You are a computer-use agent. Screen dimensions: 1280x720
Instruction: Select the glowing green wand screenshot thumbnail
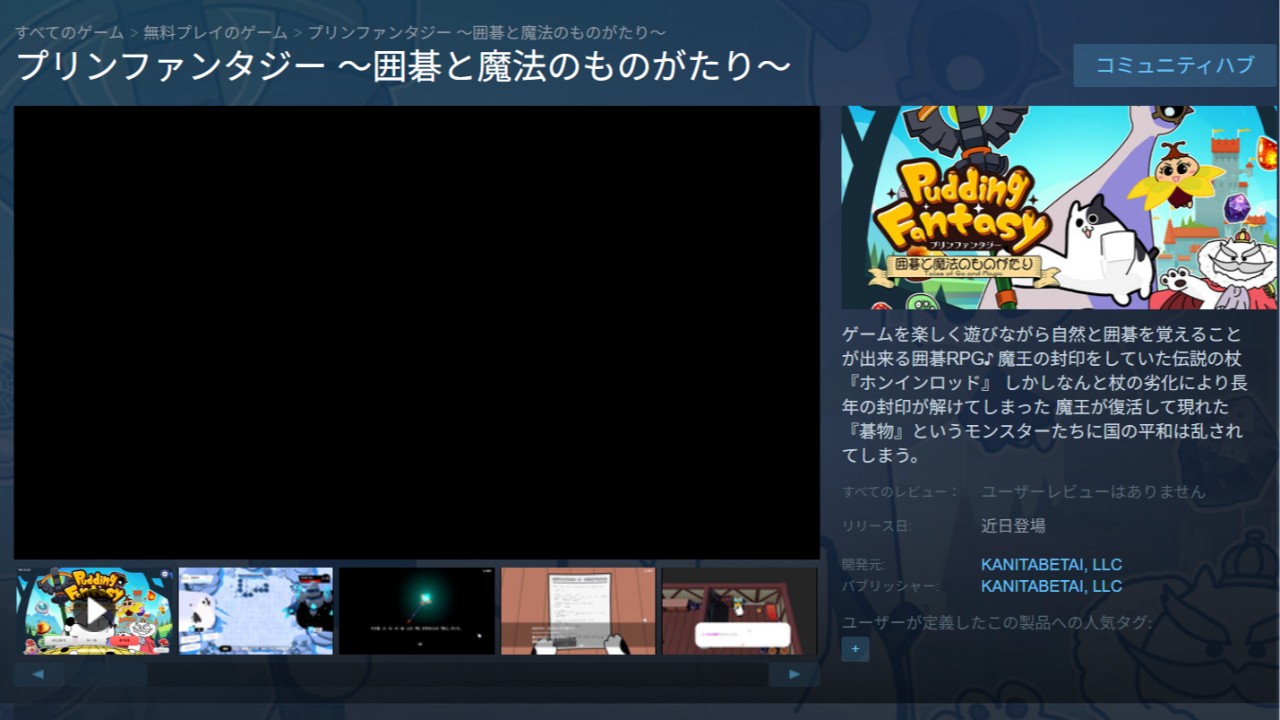point(416,611)
